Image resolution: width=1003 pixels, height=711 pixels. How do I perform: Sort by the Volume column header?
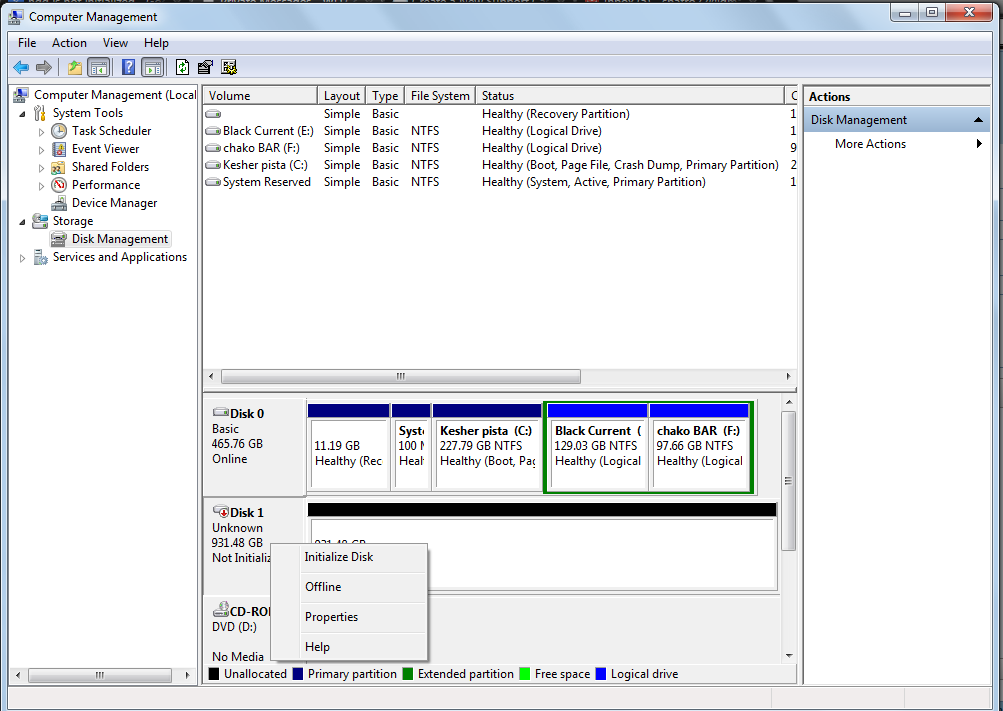(x=260, y=95)
